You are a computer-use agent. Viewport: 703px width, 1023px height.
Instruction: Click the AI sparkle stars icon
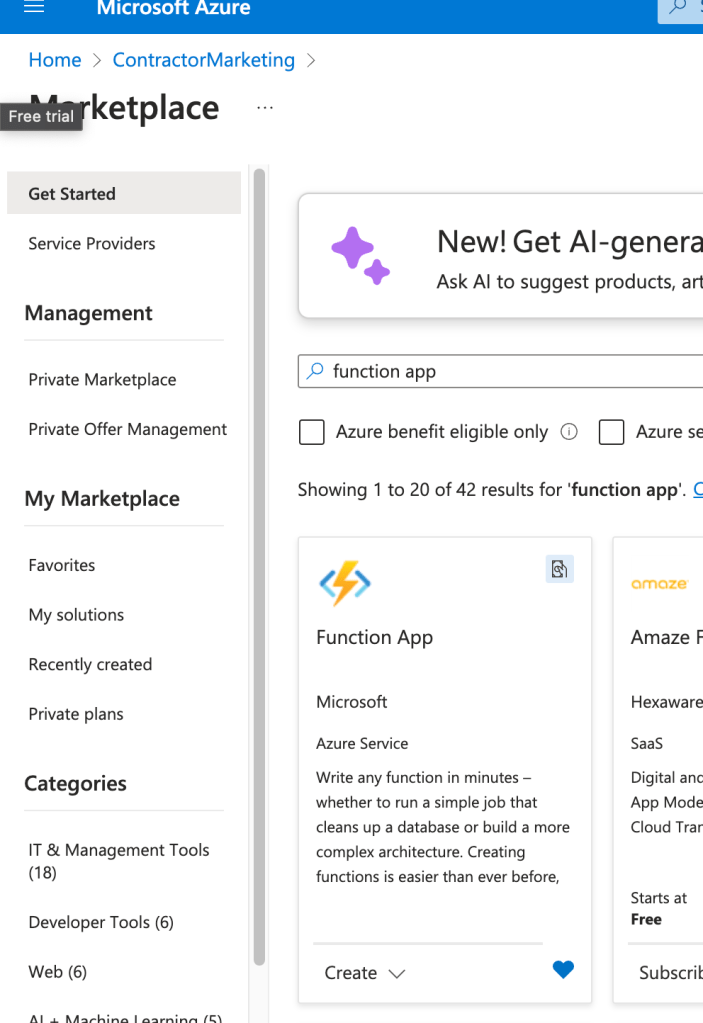click(360, 256)
